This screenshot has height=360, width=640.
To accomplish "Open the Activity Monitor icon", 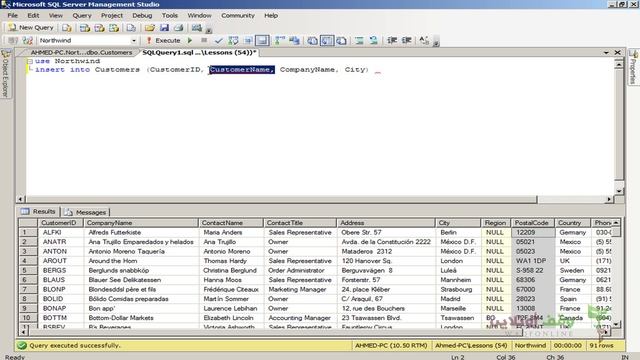I will pyautogui.click(x=197, y=28).
